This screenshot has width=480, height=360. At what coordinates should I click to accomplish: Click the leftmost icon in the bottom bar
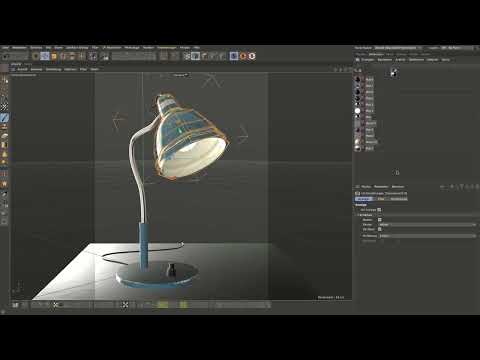(15, 305)
